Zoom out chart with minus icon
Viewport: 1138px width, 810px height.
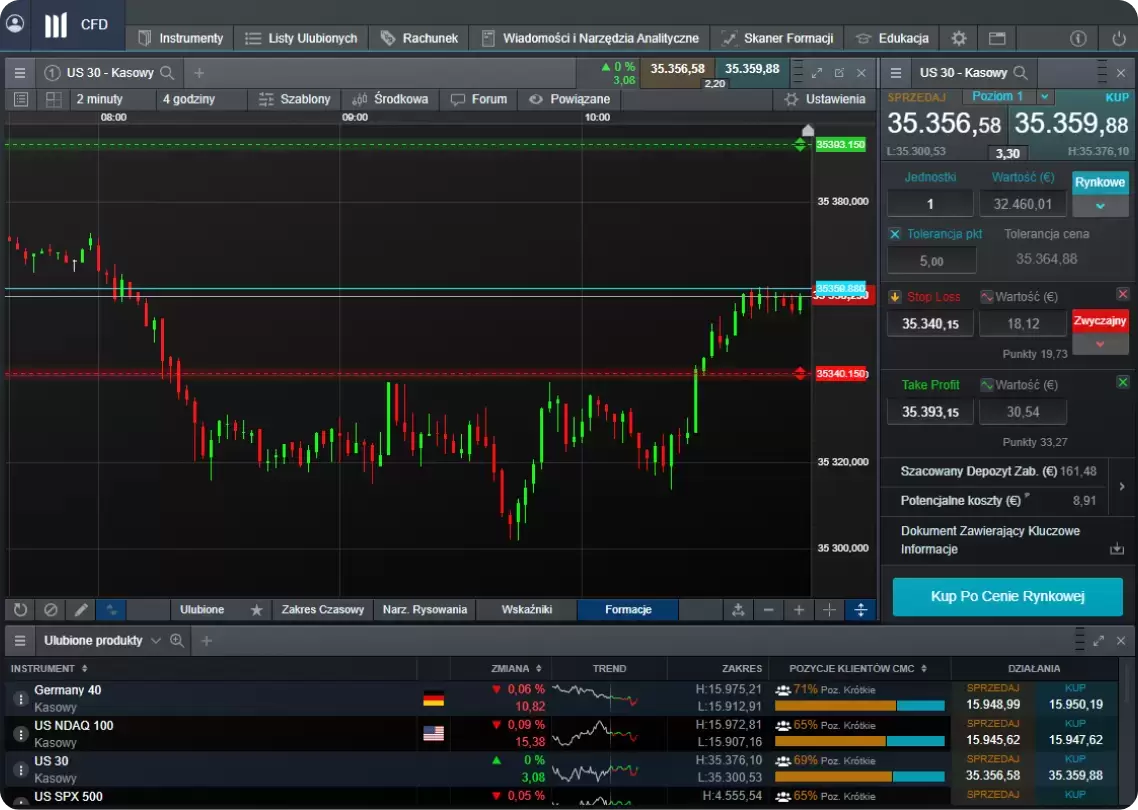769,610
